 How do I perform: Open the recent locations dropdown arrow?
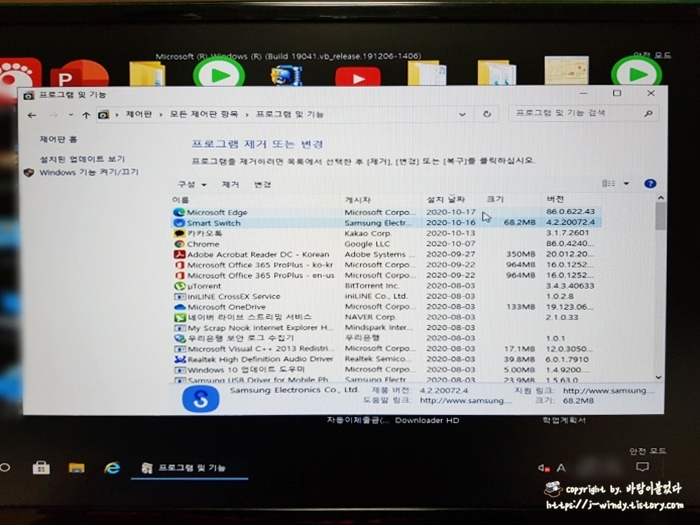tap(71, 115)
